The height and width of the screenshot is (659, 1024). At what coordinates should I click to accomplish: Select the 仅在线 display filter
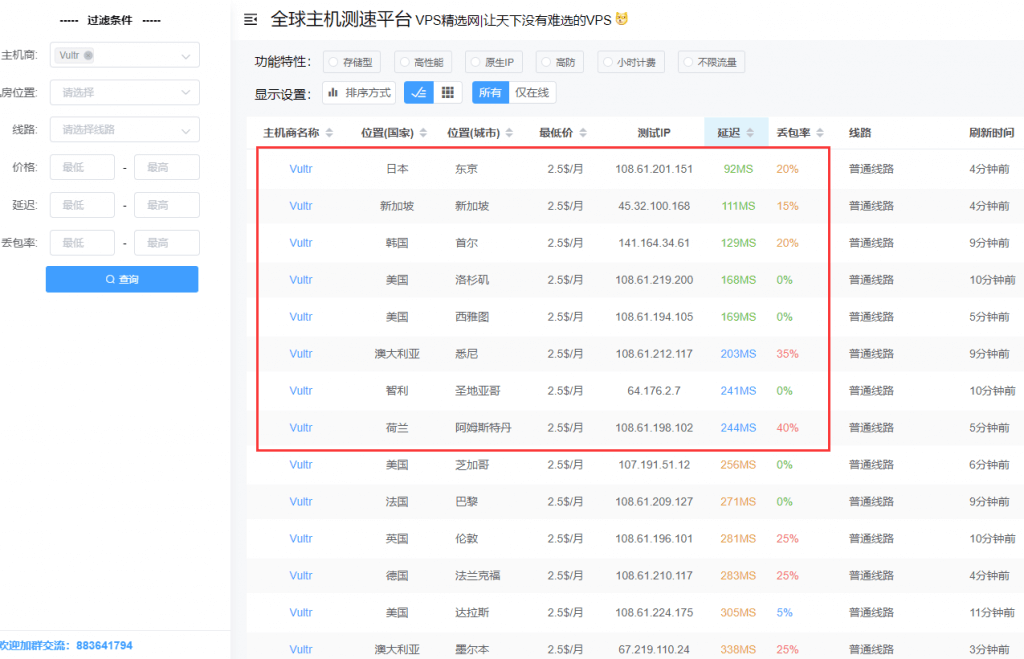click(x=532, y=93)
